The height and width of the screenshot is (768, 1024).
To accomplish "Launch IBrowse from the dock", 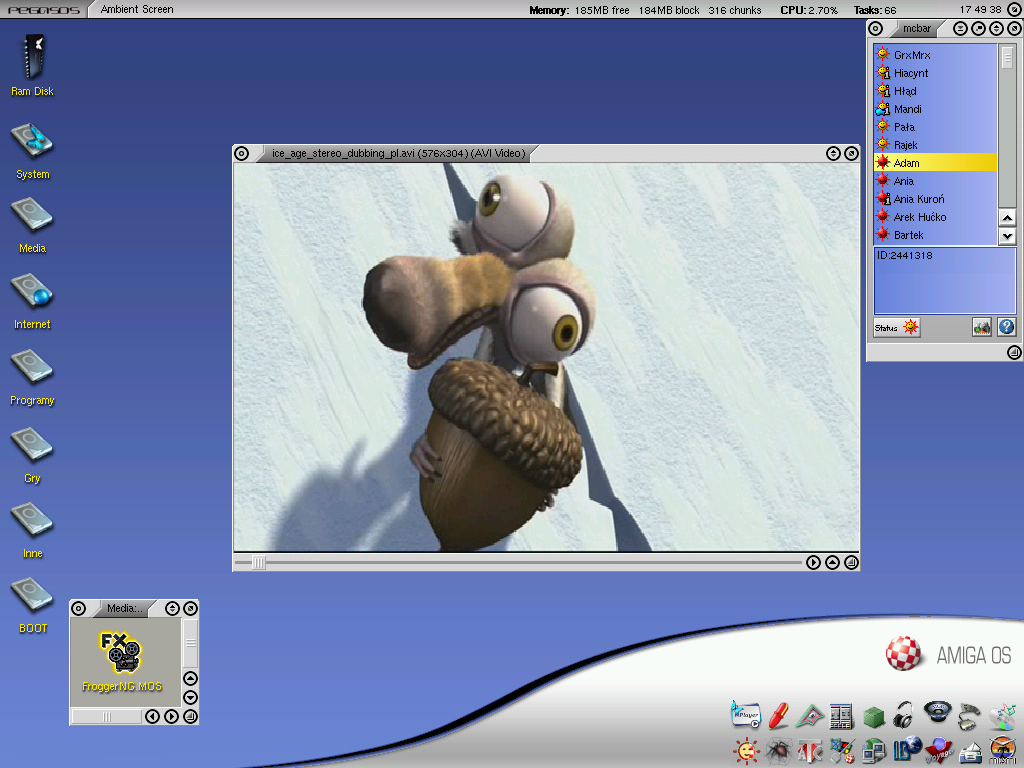I will pos(906,750).
